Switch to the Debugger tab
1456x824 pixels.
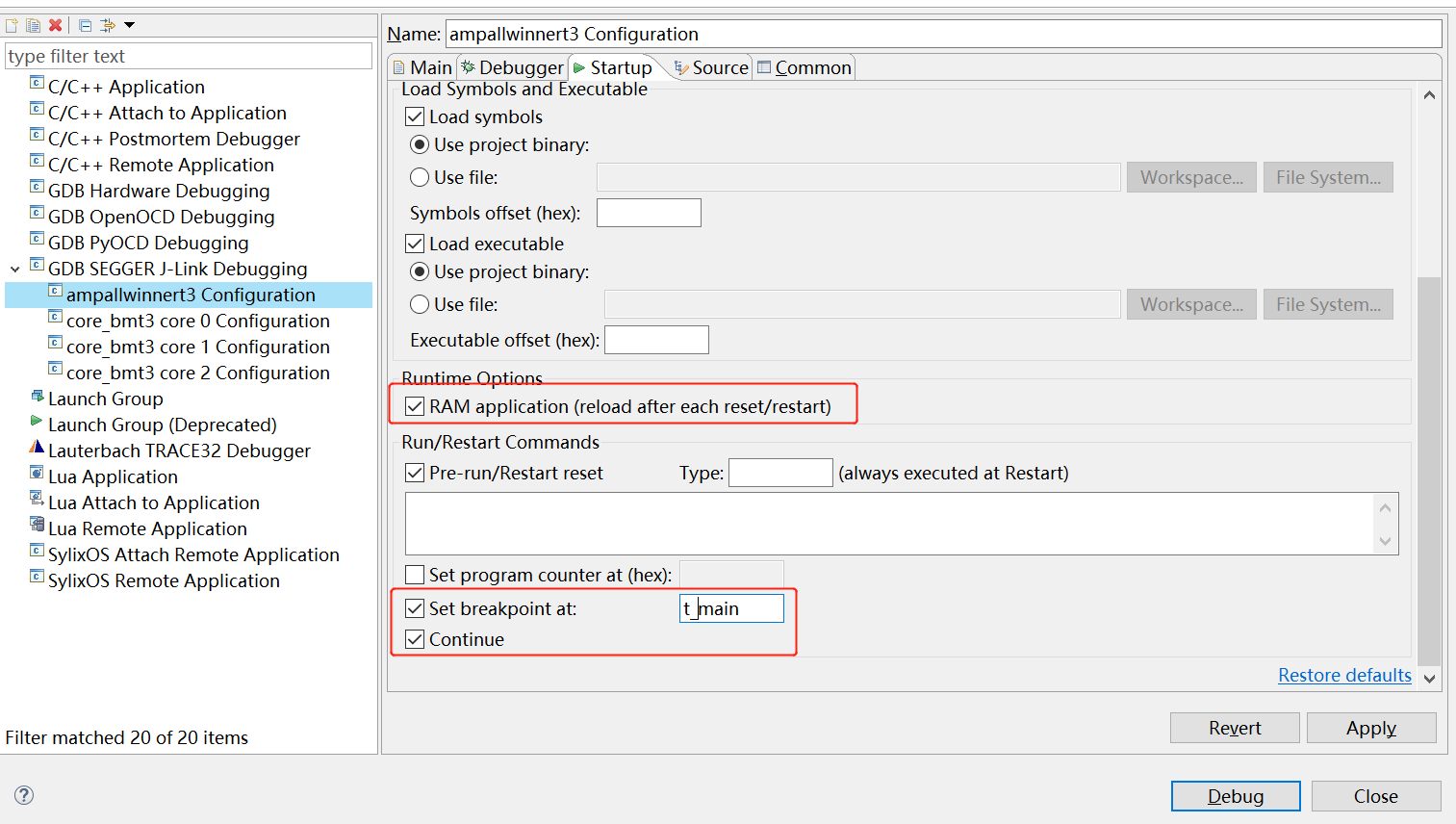tap(512, 67)
